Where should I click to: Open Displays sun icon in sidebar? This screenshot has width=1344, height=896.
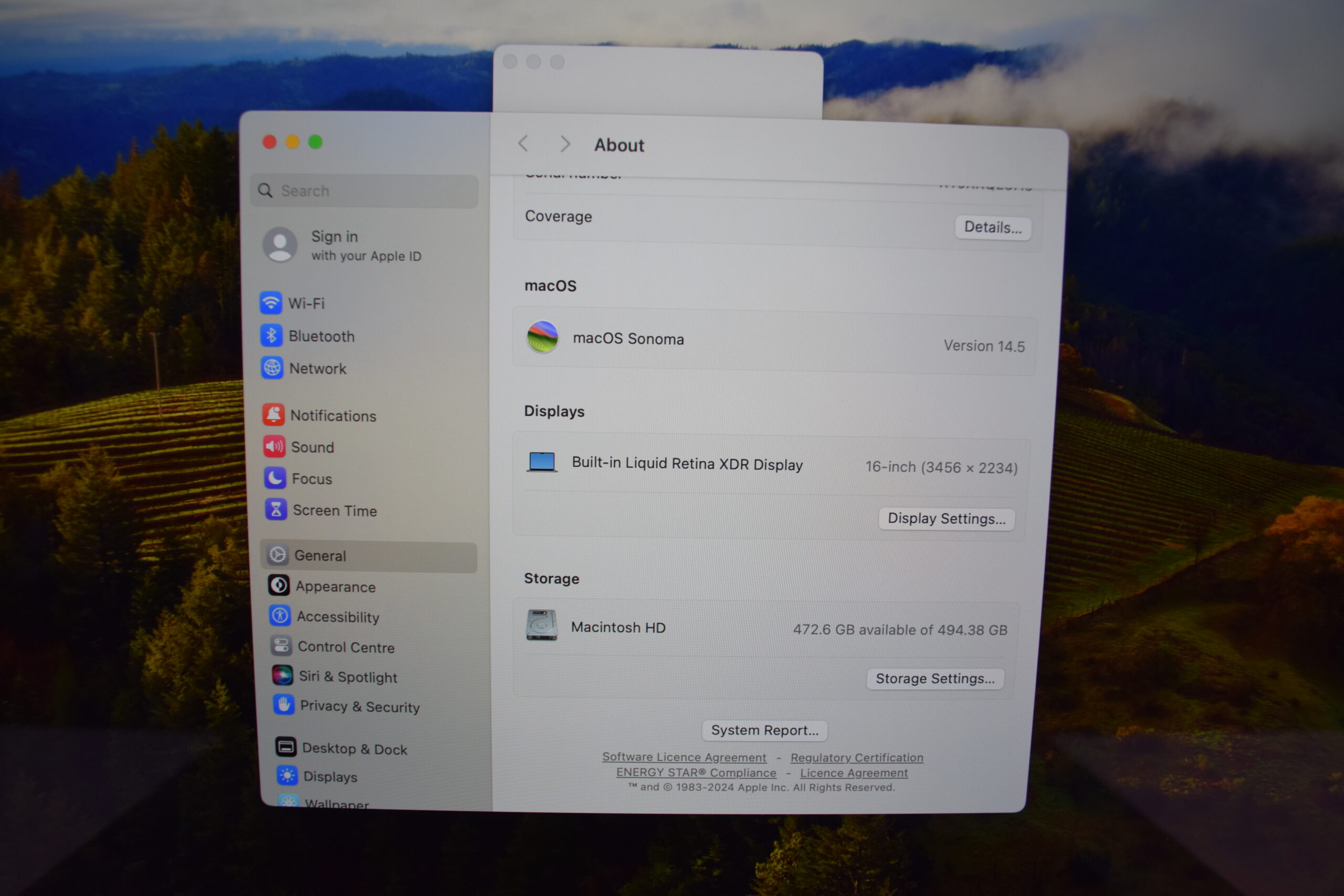pos(287,775)
